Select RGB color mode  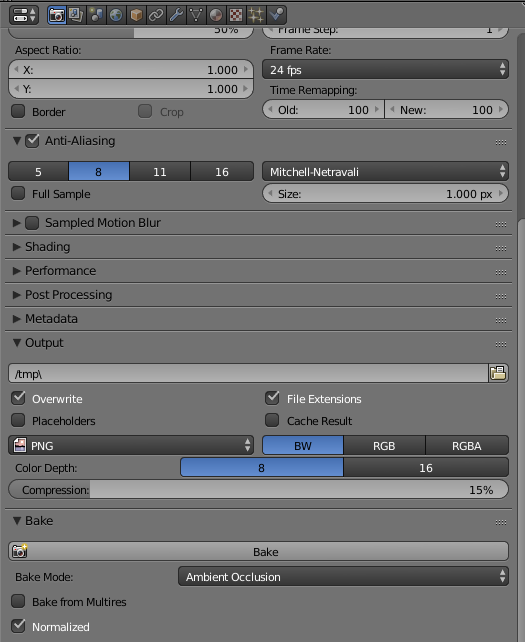pyautogui.click(x=384, y=445)
